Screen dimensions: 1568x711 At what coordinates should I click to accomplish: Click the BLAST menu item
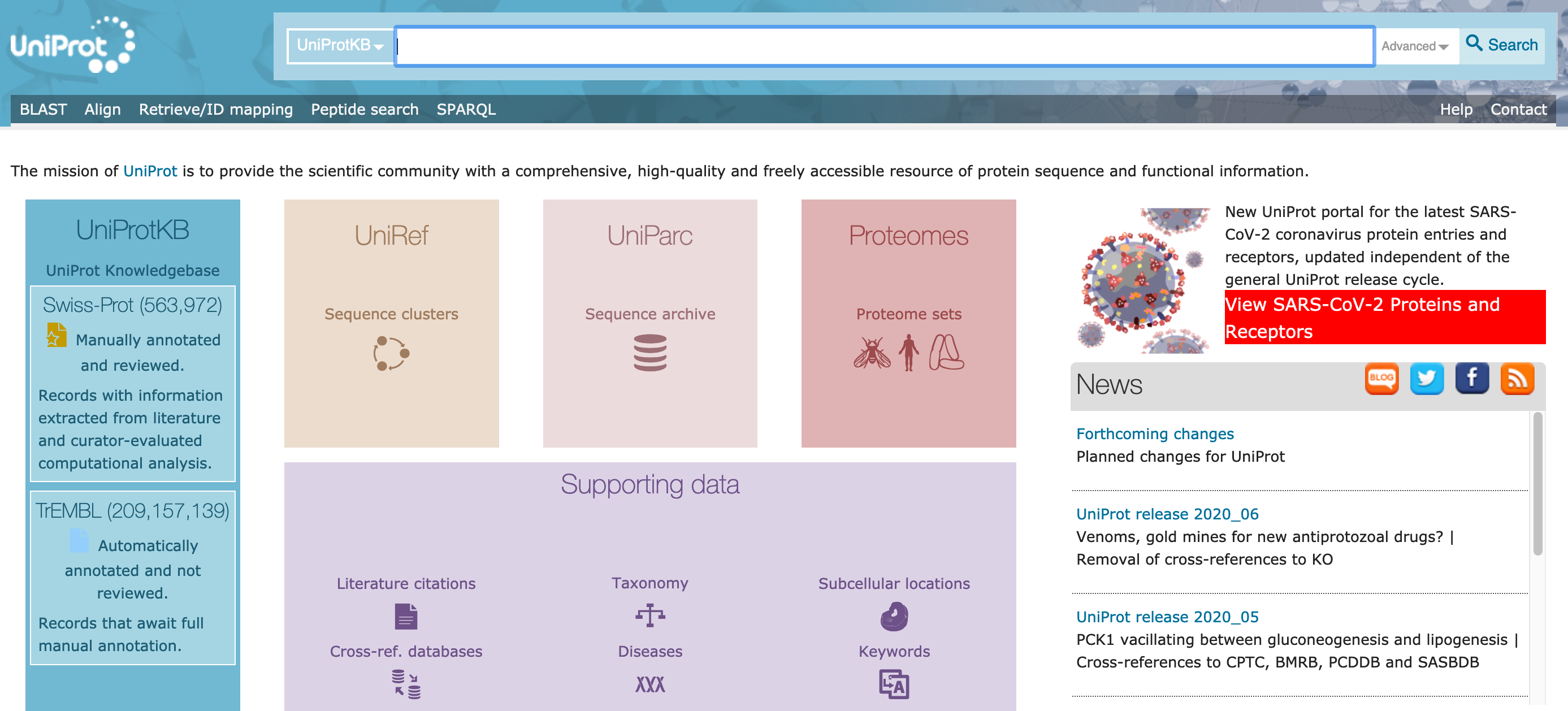[x=41, y=108]
